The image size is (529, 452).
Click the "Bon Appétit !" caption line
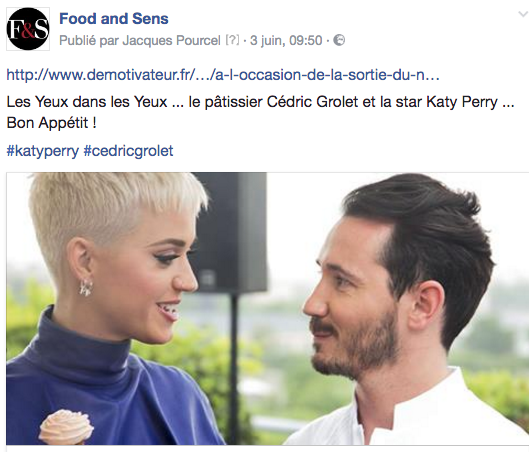52,123
